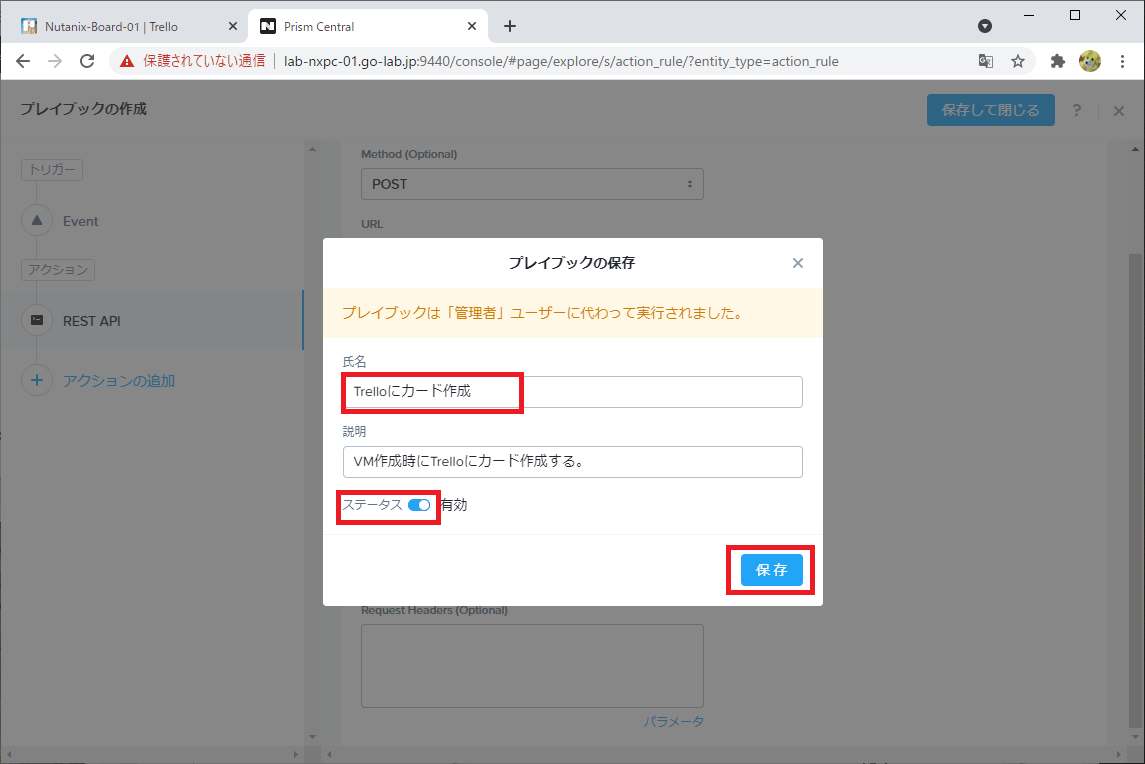The width and height of the screenshot is (1145, 764).
Task: Click the browser profile avatar
Action: (x=1089, y=61)
